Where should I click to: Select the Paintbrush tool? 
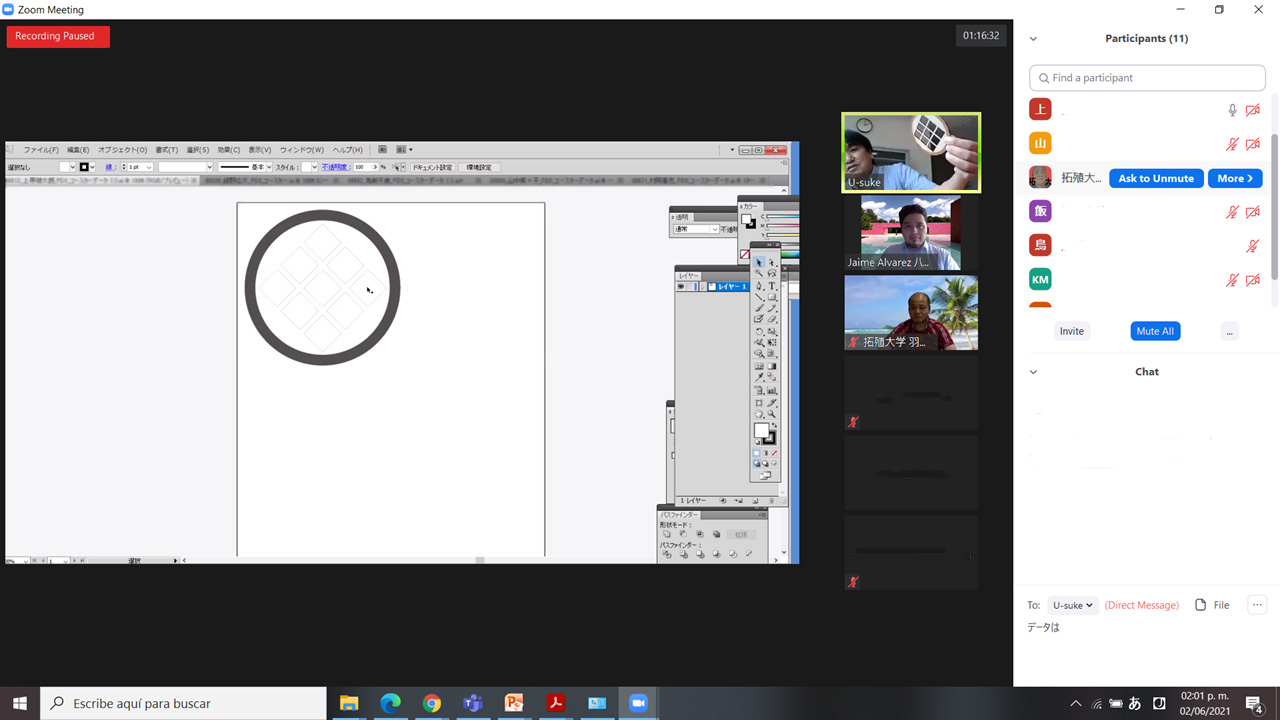(759, 308)
